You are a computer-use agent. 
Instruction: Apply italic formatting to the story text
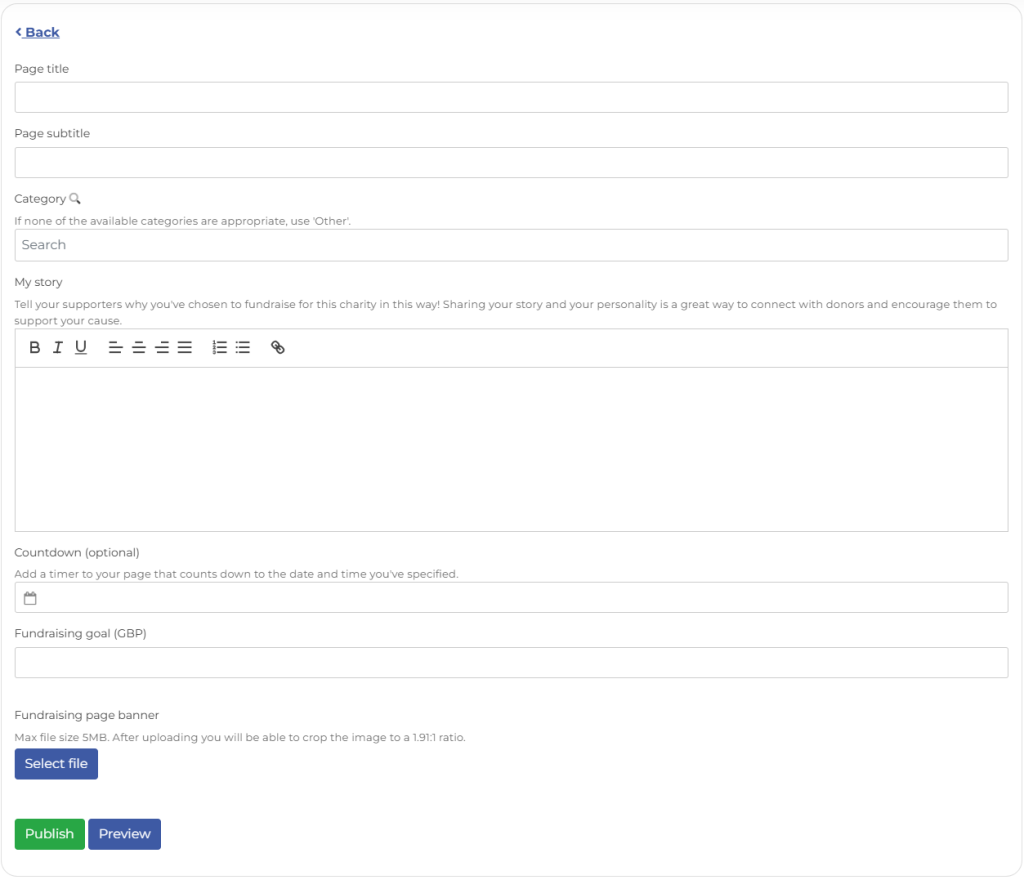click(x=57, y=347)
